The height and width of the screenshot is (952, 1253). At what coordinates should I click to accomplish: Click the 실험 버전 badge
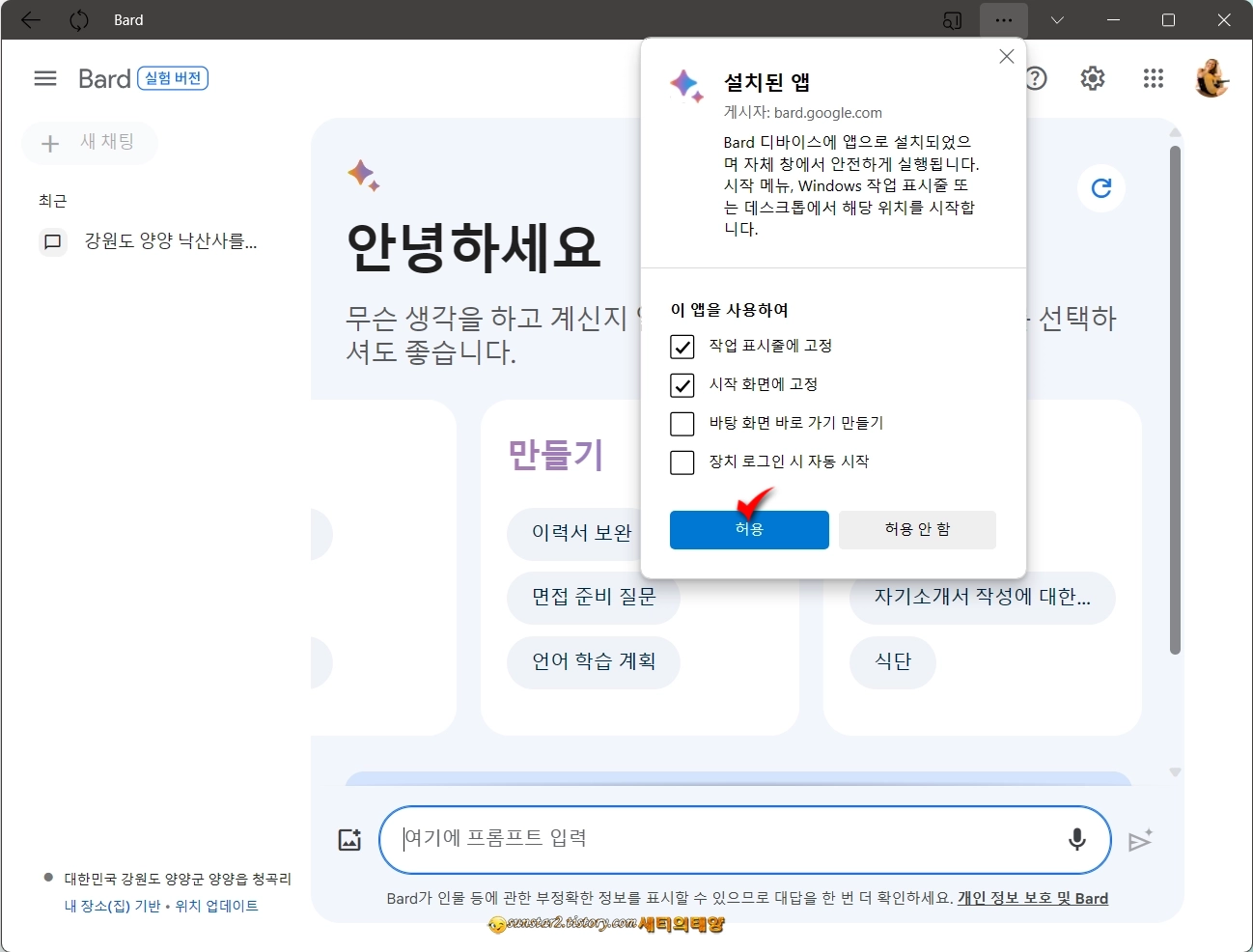173,78
